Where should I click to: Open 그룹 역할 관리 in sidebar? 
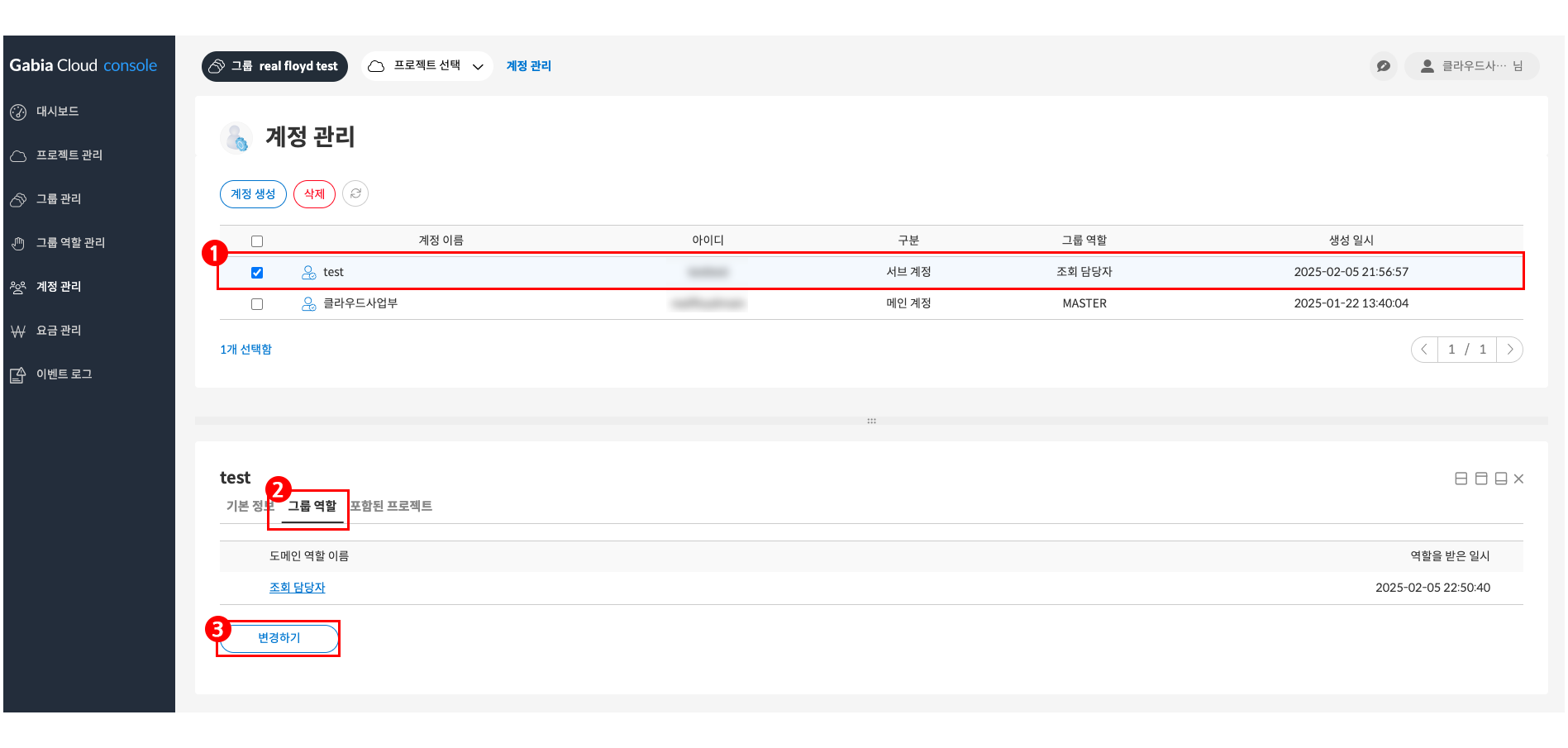coord(70,243)
